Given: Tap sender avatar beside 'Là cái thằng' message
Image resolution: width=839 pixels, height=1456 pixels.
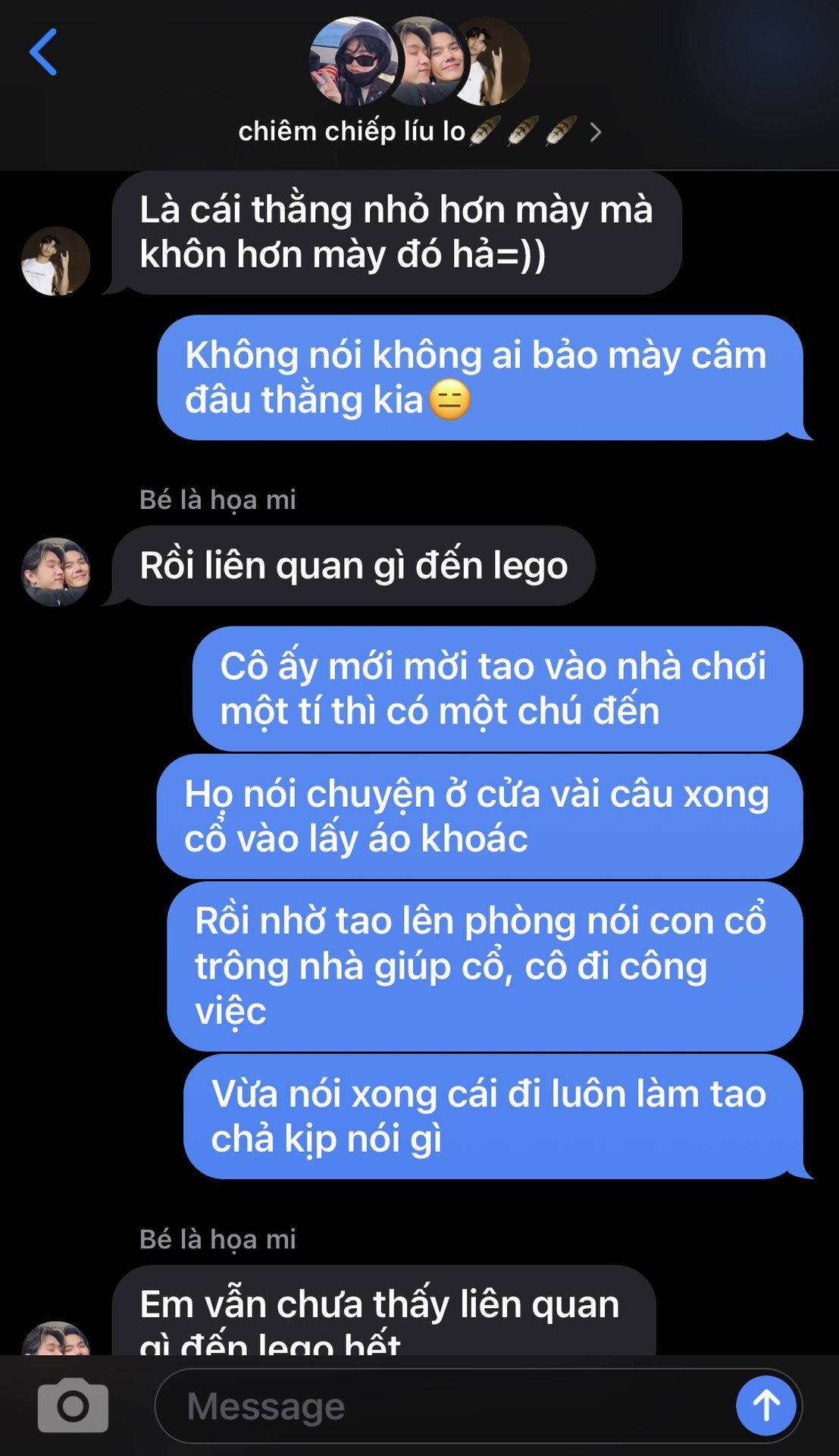Looking at the screenshot, I should coord(55,261).
